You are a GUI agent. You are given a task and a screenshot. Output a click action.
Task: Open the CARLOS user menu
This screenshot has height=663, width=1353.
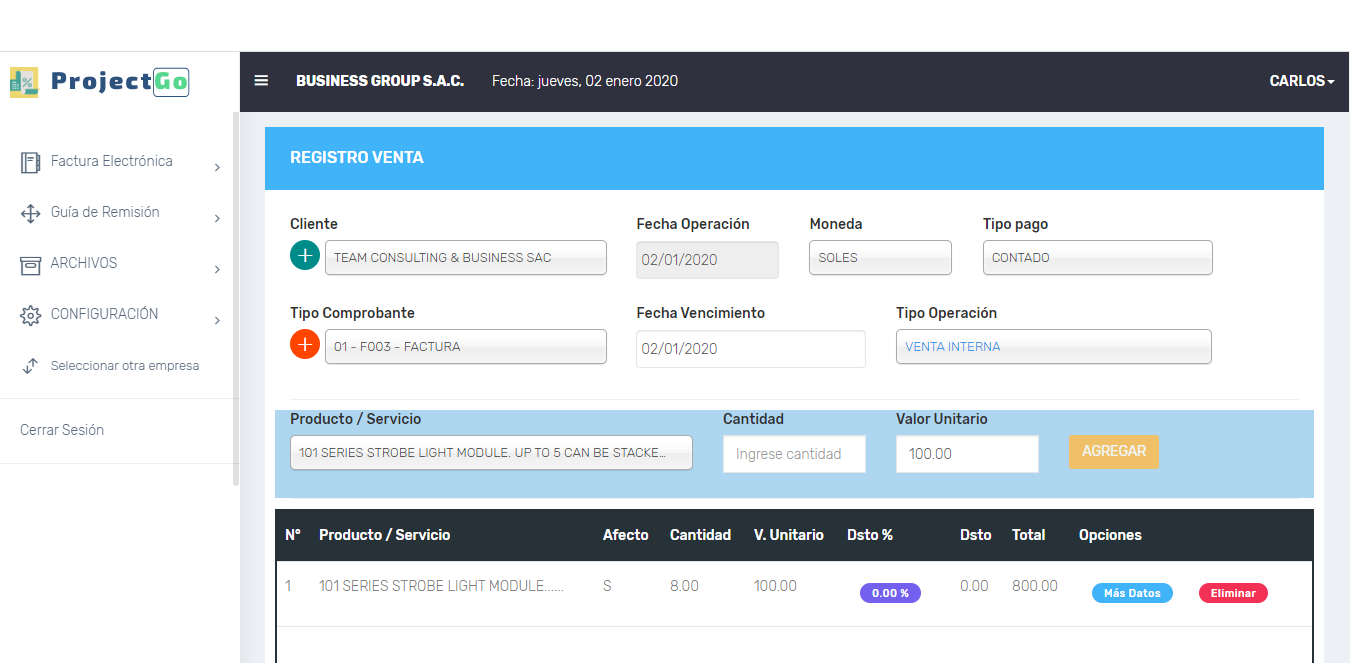[x=1301, y=81]
